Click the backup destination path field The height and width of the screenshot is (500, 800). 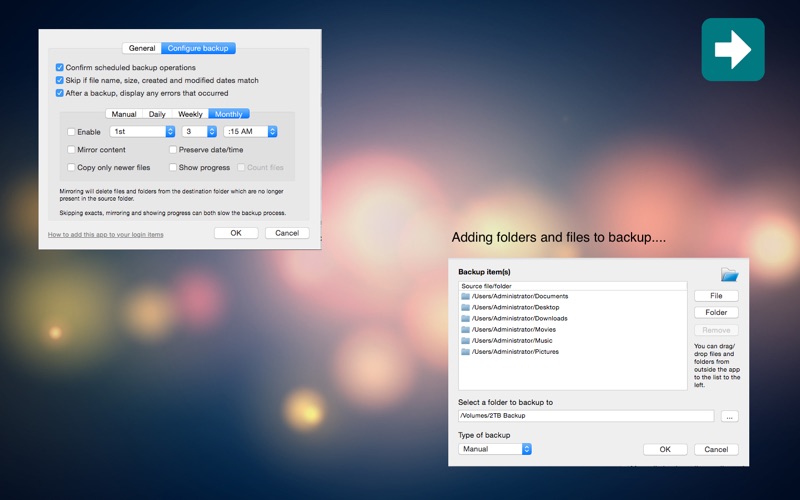point(585,415)
